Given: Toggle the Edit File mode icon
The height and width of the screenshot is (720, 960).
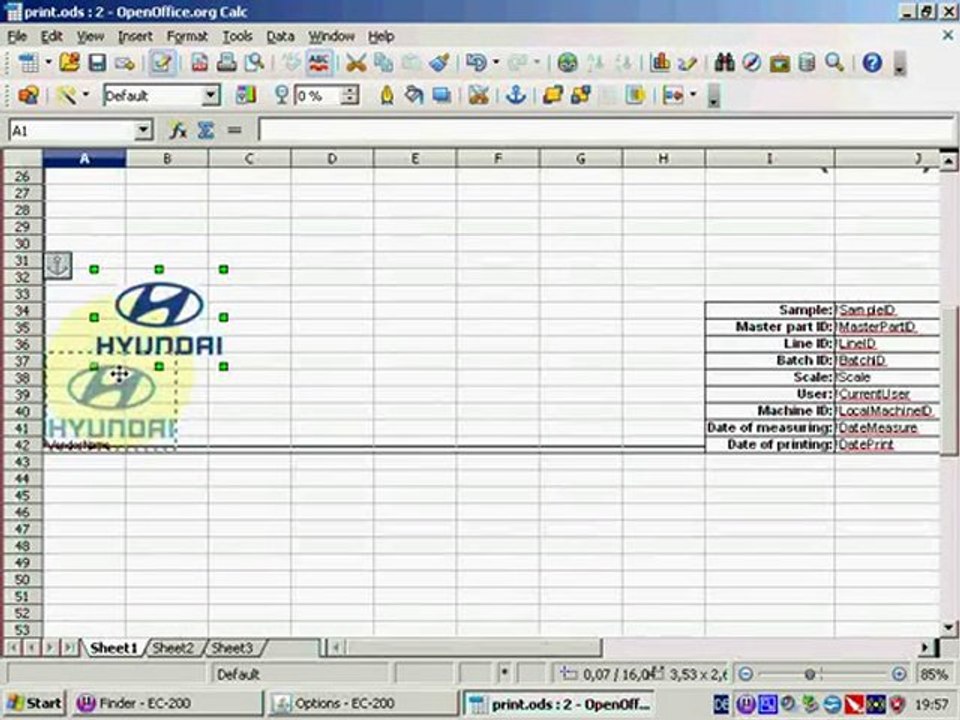Looking at the screenshot, I should pyautogui.click(x=162, y=62).
